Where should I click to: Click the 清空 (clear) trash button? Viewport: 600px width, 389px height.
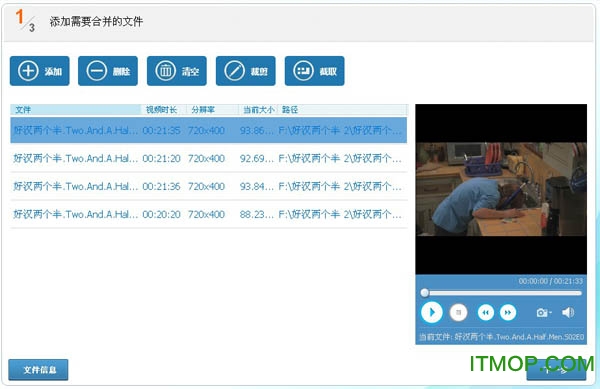(177, 71)
